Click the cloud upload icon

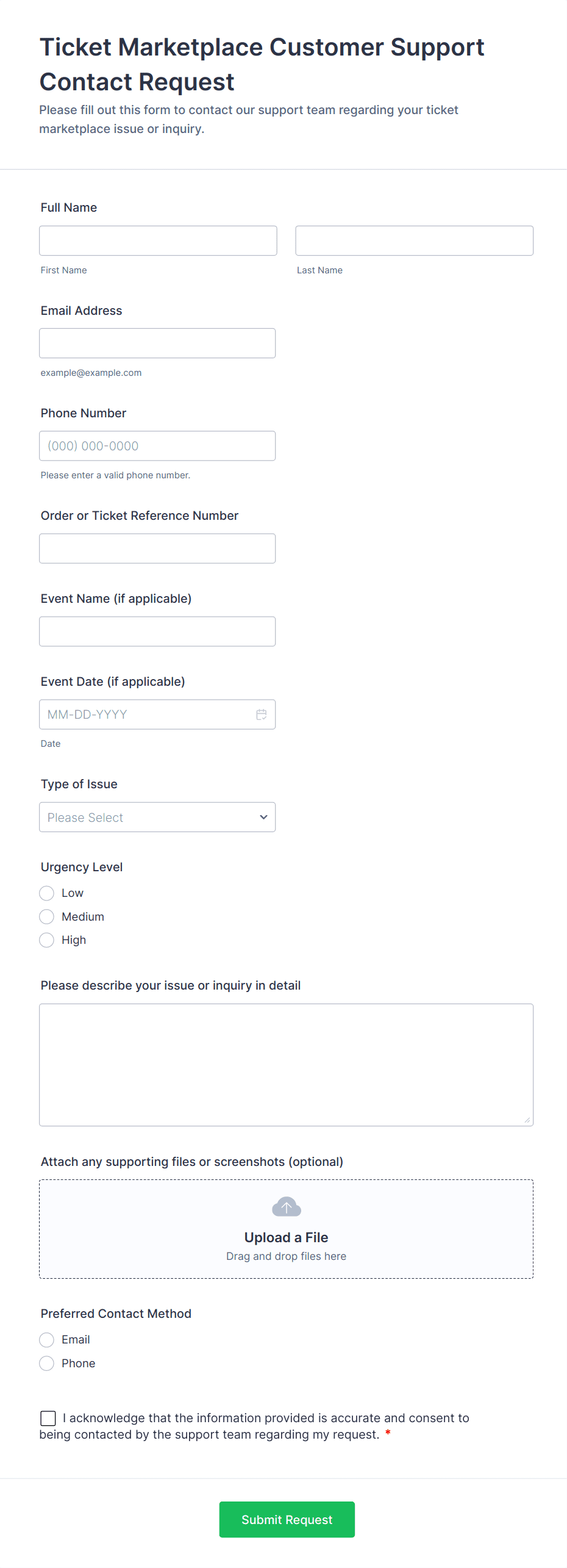(286, 1206)
